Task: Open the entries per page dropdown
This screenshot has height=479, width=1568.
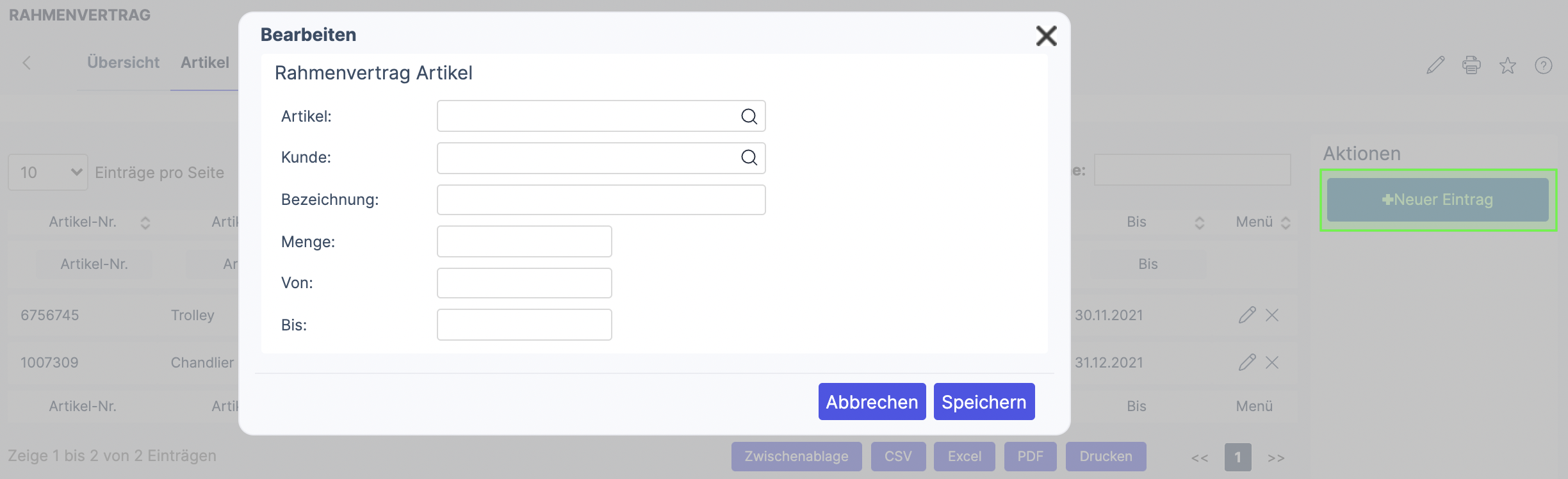Action: coord(48,172)
